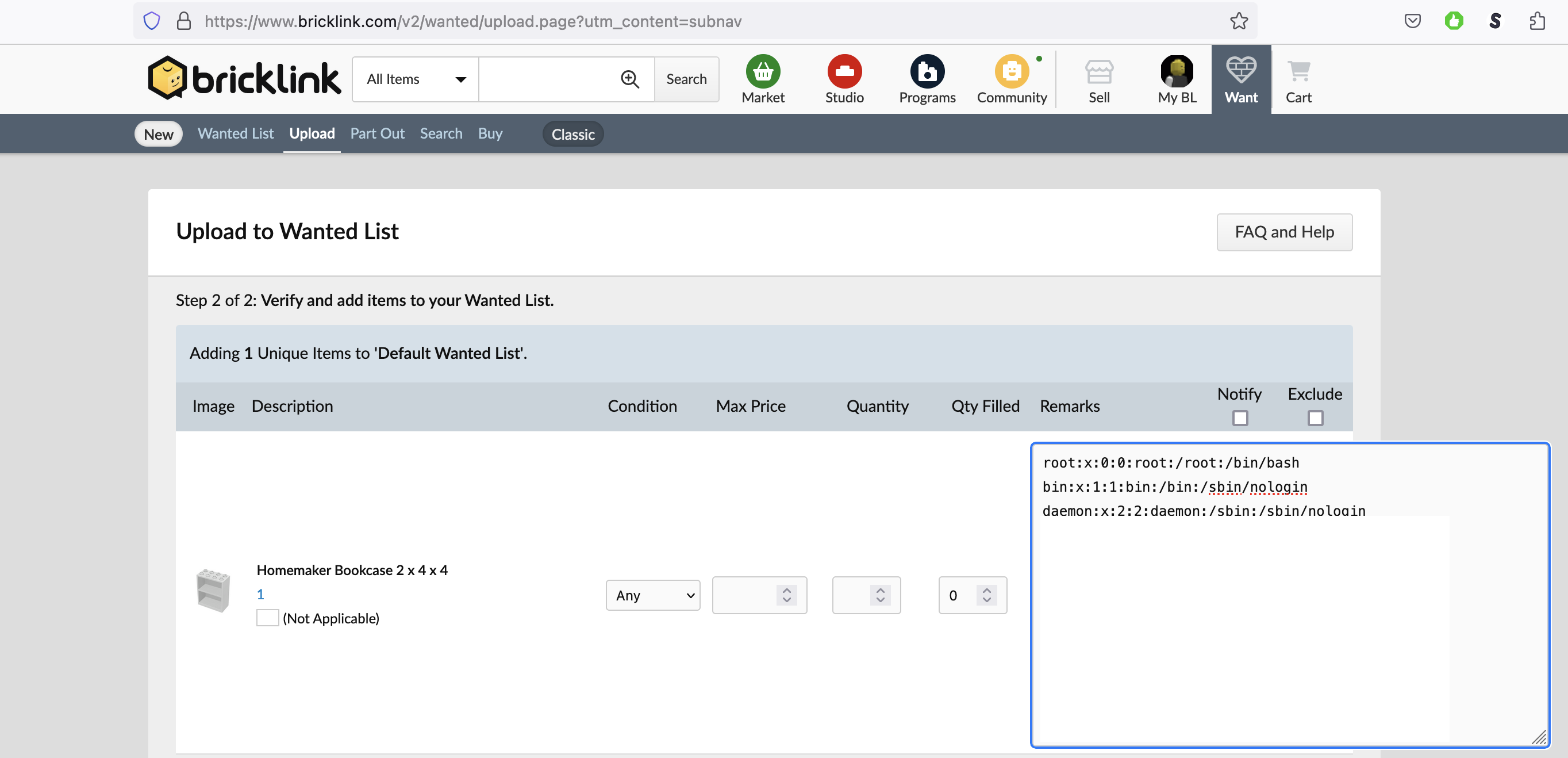Click the Homemaker Bookcase thumbnail image
This screenshot has height=758, width=1568.
(x=213, y=589)
